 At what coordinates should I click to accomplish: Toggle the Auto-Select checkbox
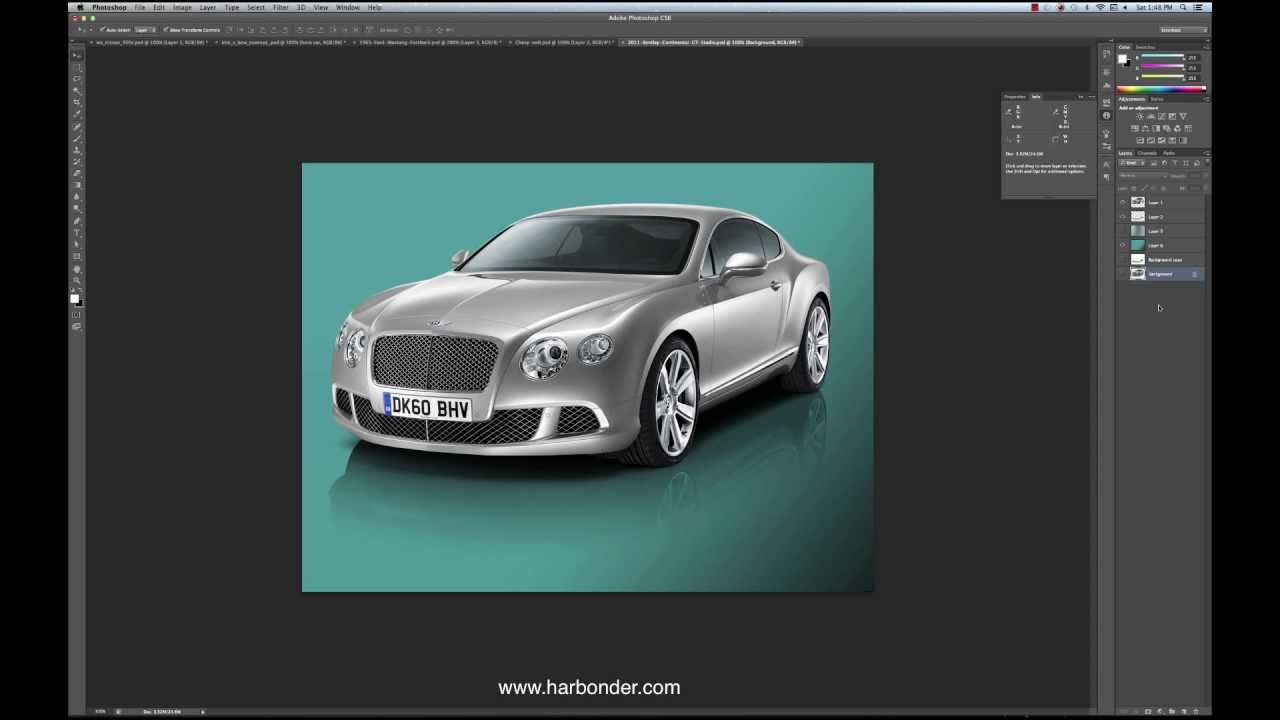tap(103, 30)
